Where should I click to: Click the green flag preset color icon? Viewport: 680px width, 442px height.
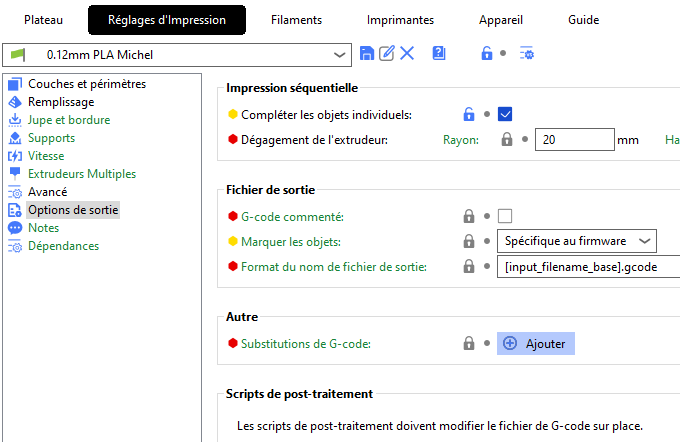18,55
